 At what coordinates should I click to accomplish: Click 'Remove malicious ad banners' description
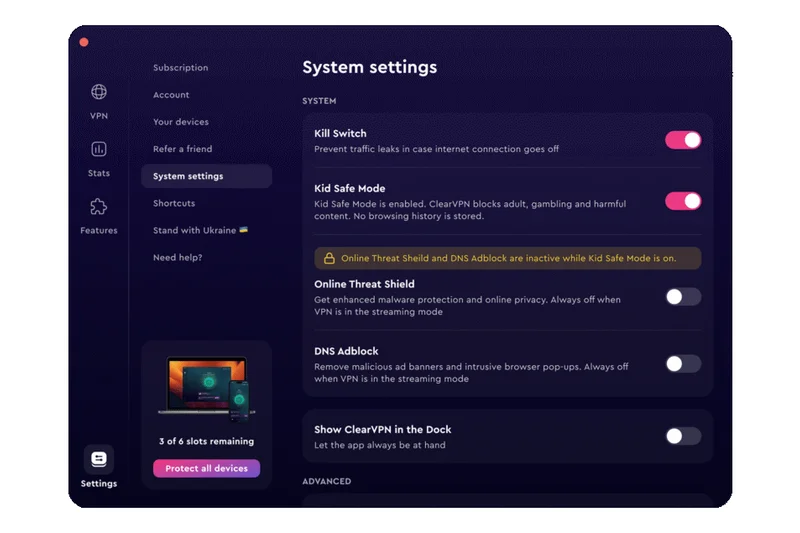(x=471, y=372)
